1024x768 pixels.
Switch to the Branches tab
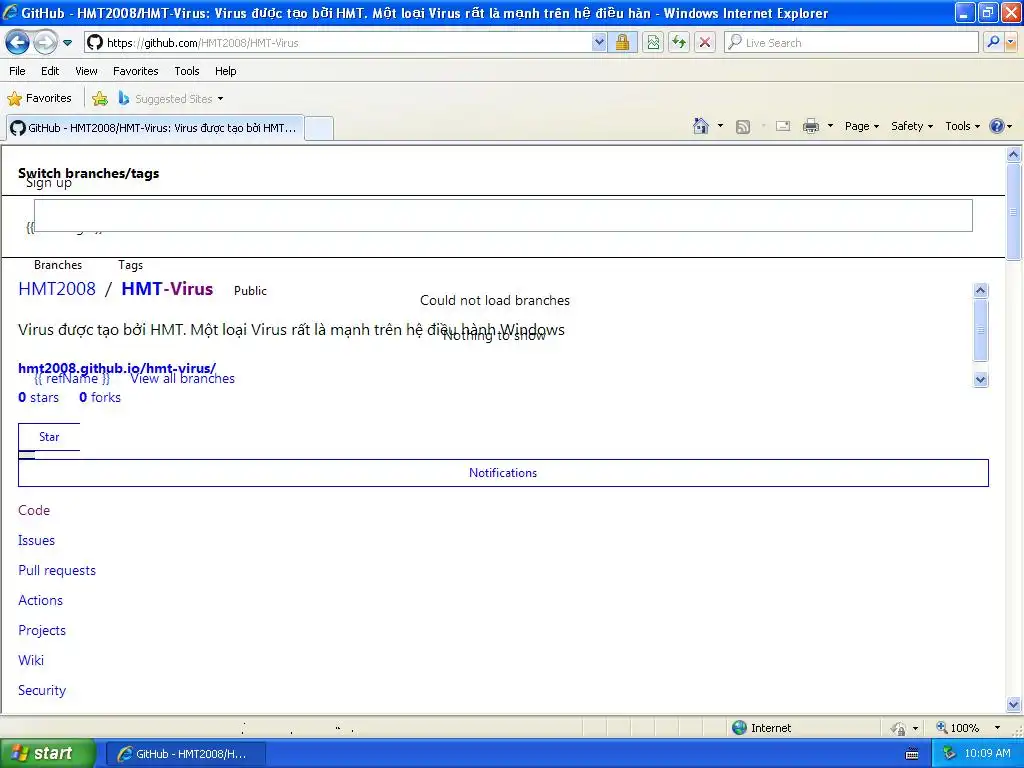coord(58,264)
